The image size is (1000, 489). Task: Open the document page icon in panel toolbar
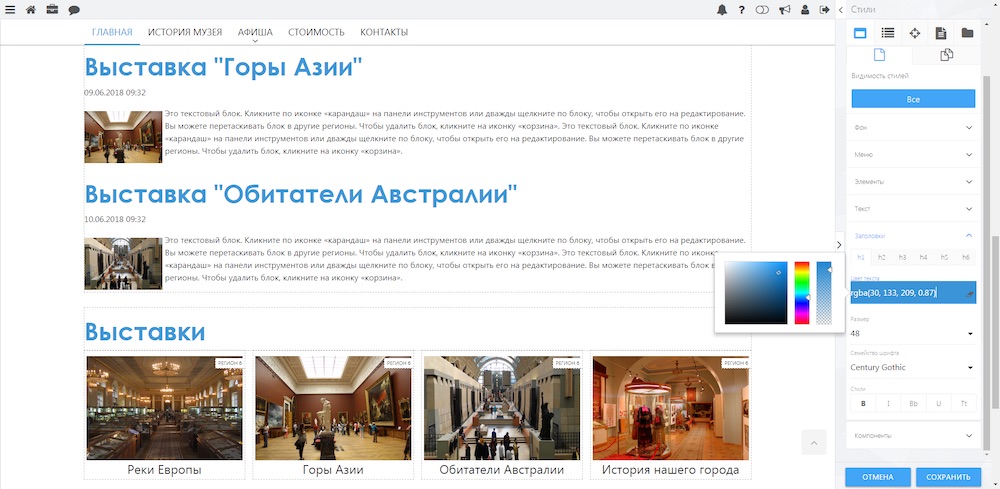click(x=941, y=33)
